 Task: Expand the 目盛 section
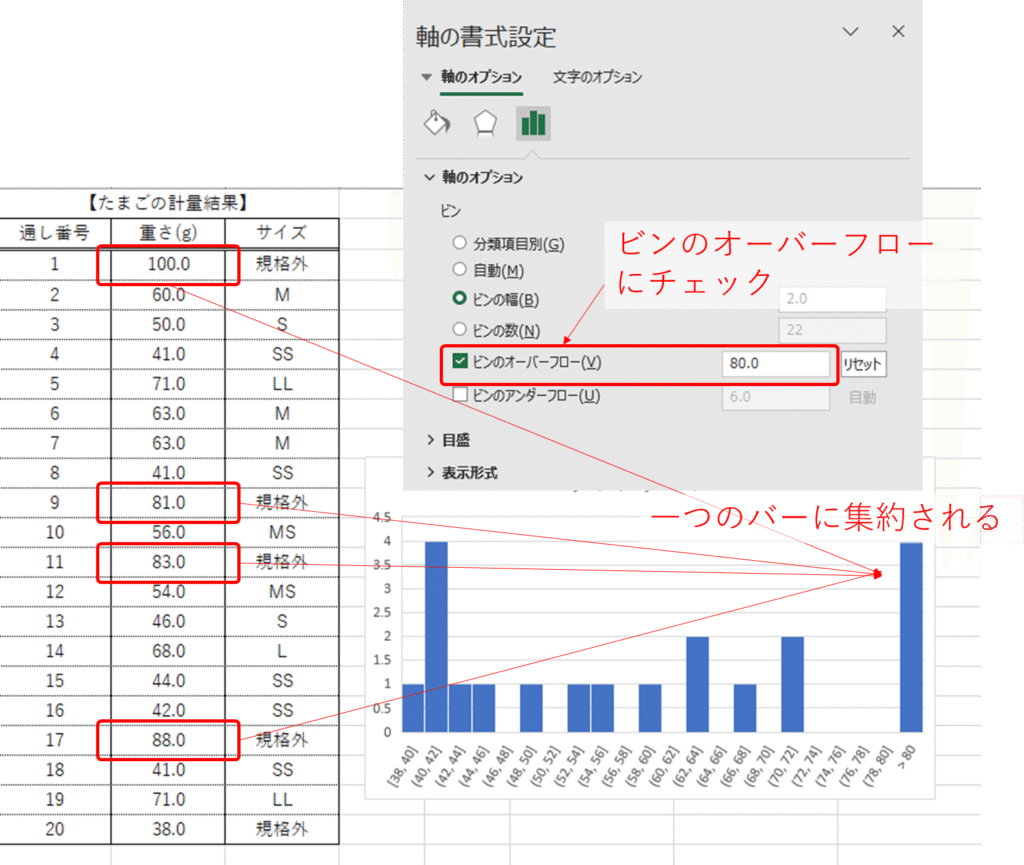(x=431, y=439)
